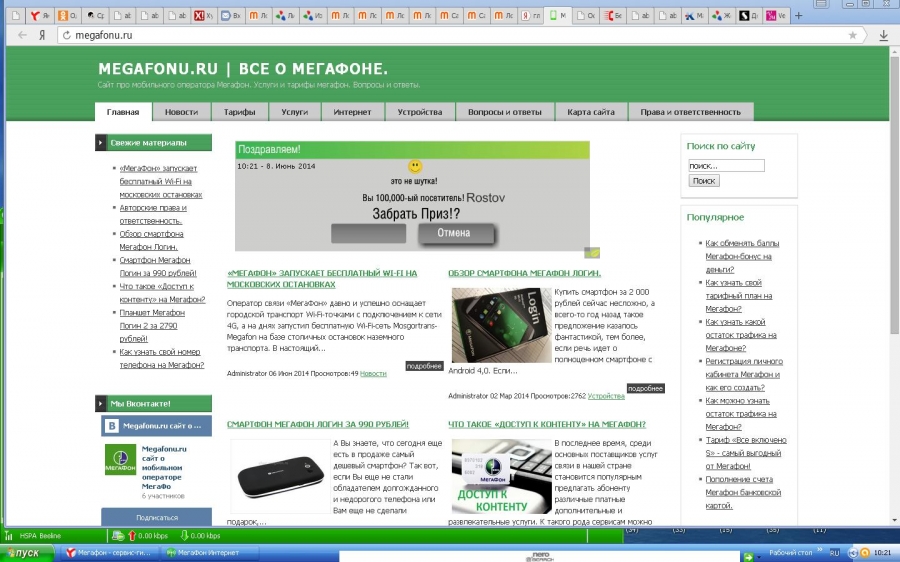Image resolution: width=900 pixels, height=562 pixels.
Task: Open the Windows пуск Start button
Action: tap(27, 553)
